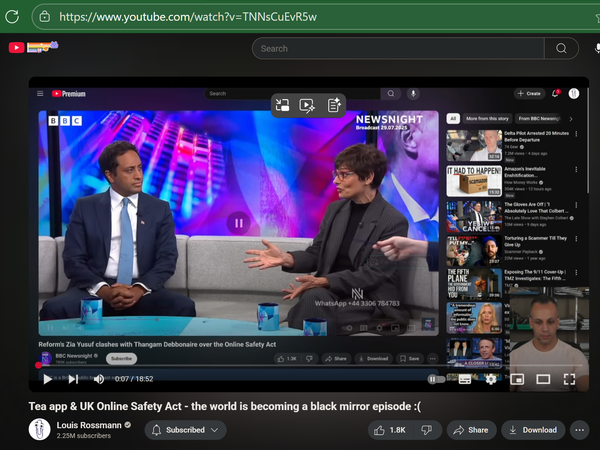Viewport: 600px width, 450px height.
Task: Switch to miniplayer mode
Action: pyautogui.click(x=517, y=379)
